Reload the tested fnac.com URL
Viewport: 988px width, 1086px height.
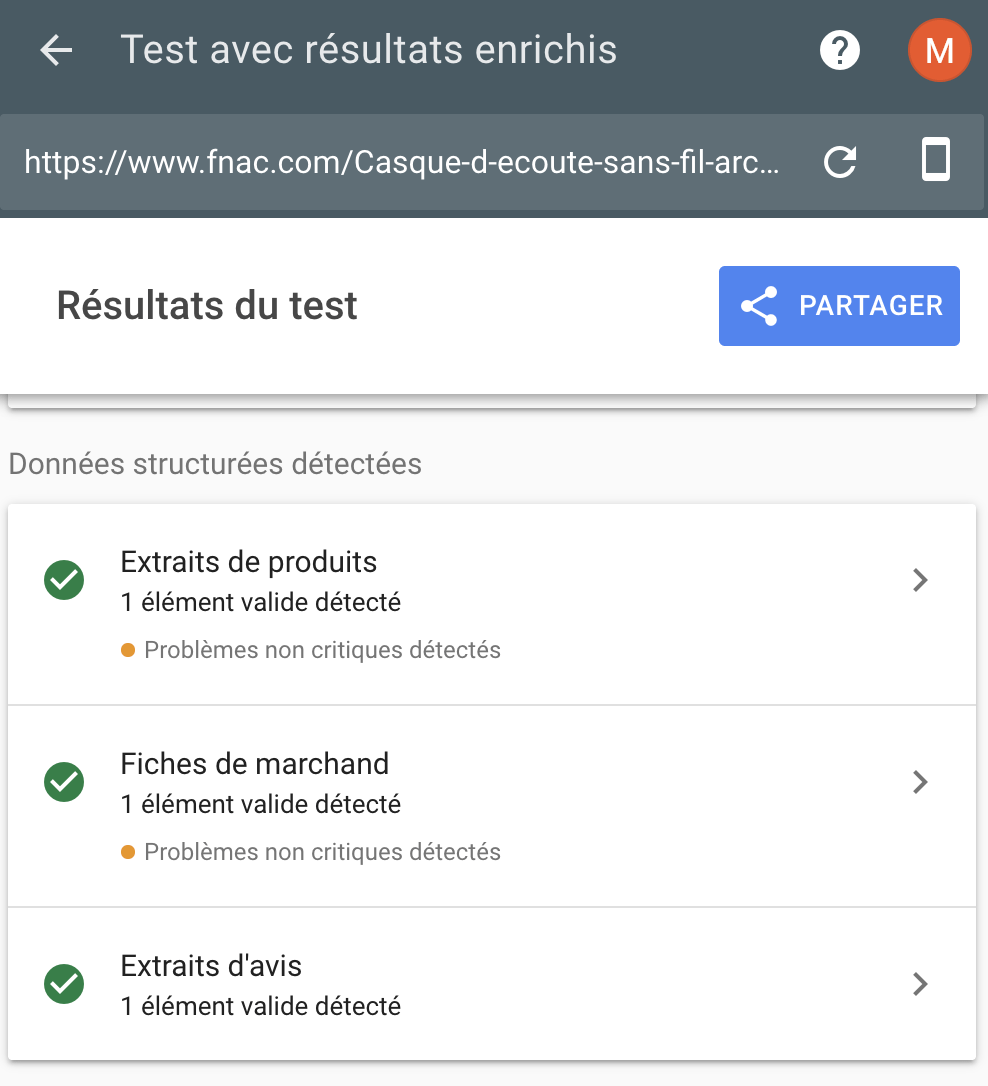tap(839, 162)
